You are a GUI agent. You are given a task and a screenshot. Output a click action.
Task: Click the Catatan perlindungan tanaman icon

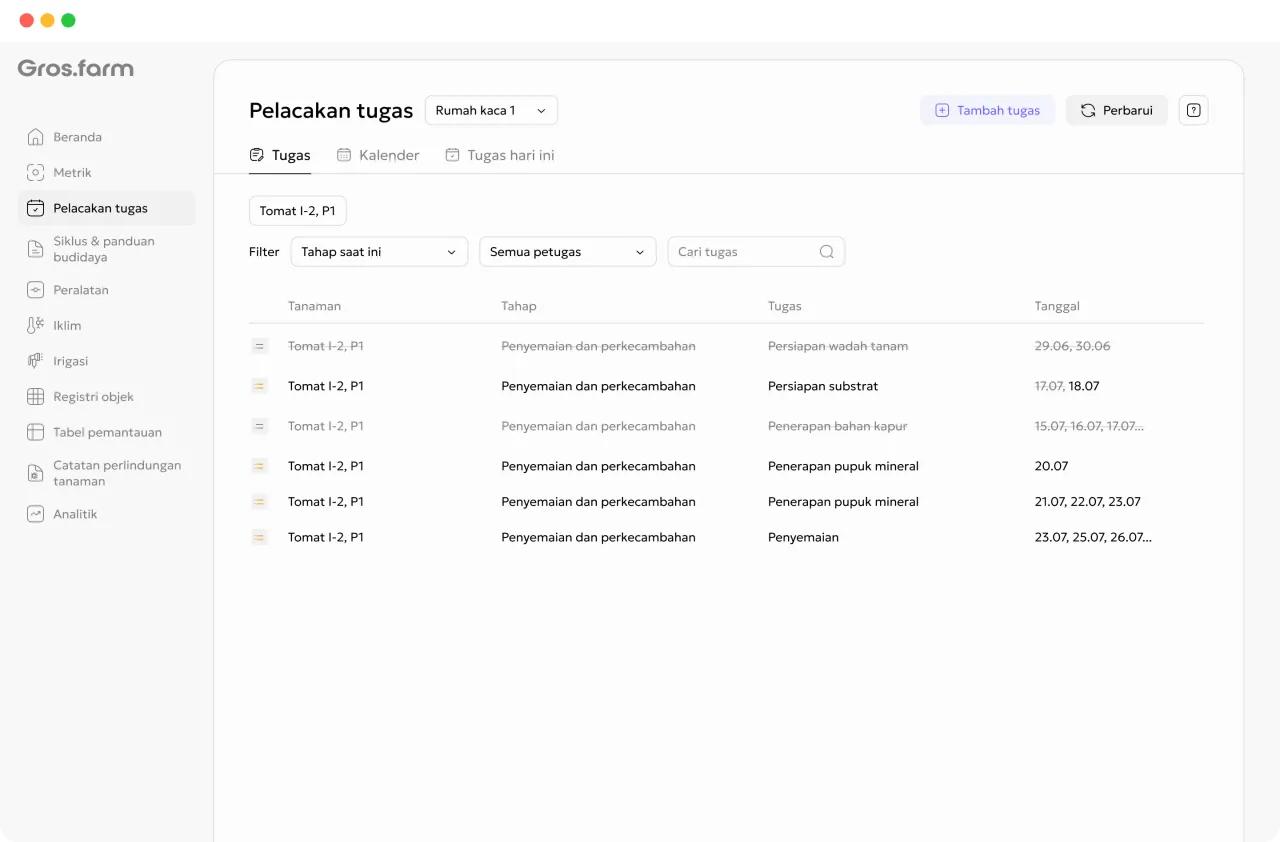tap(35, 473)
